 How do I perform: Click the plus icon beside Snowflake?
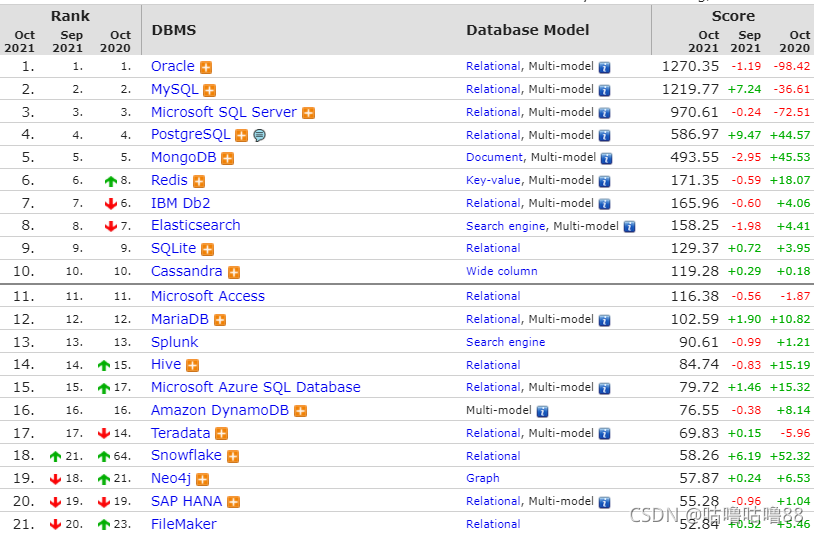point(233,456)
